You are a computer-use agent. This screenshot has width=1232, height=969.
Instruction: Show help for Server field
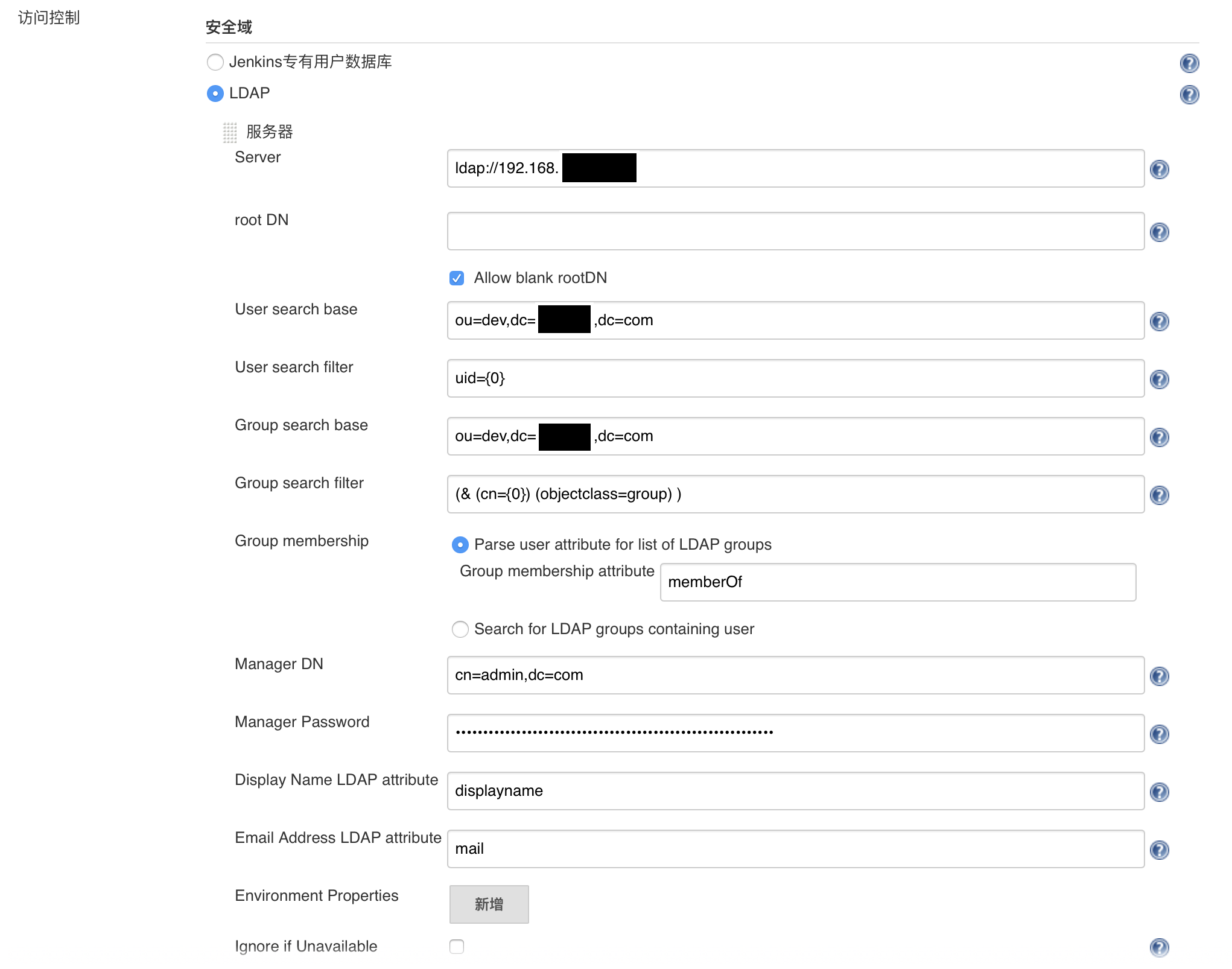[1159, 170]
